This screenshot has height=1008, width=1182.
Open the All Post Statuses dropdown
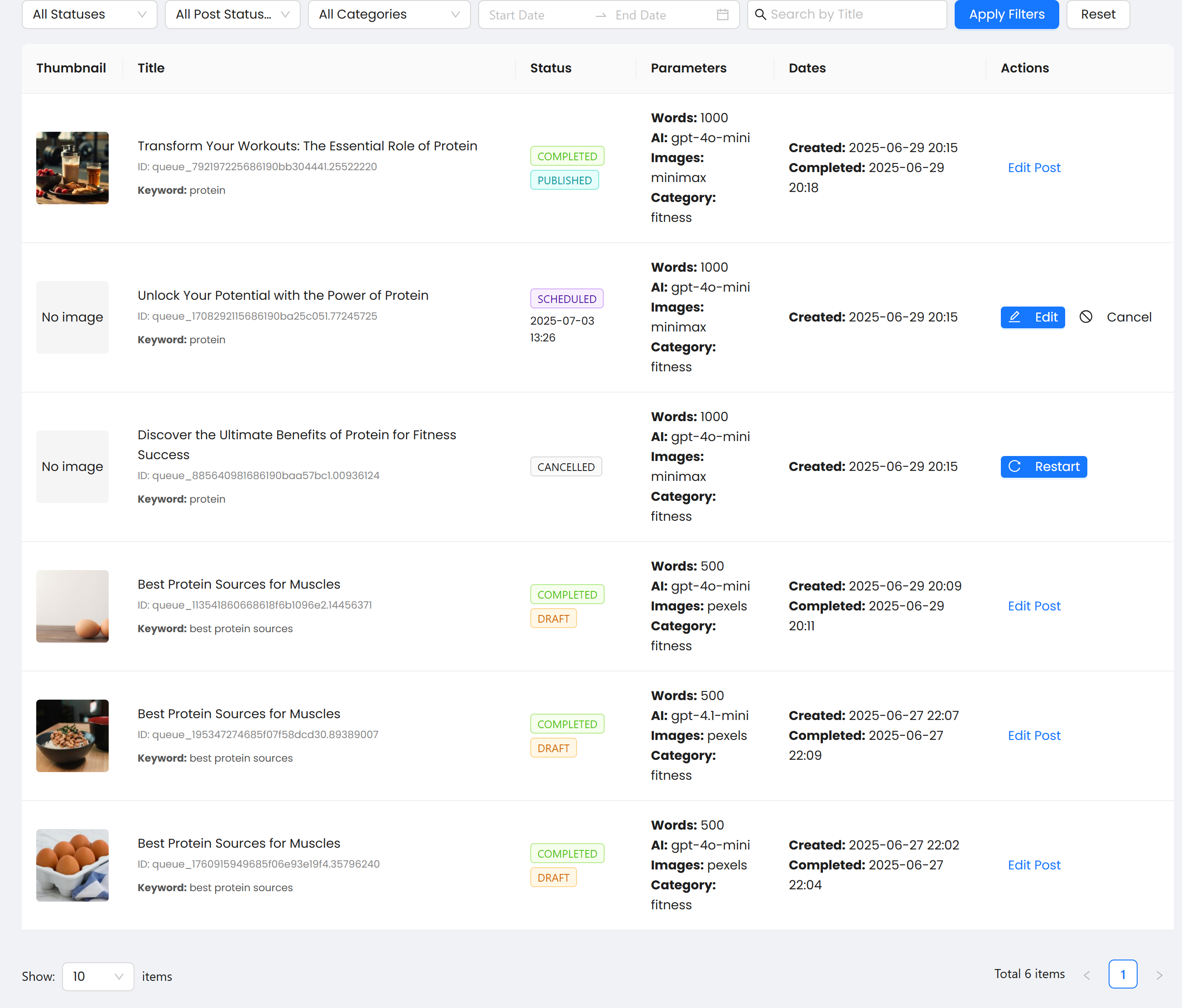[232, 15]
